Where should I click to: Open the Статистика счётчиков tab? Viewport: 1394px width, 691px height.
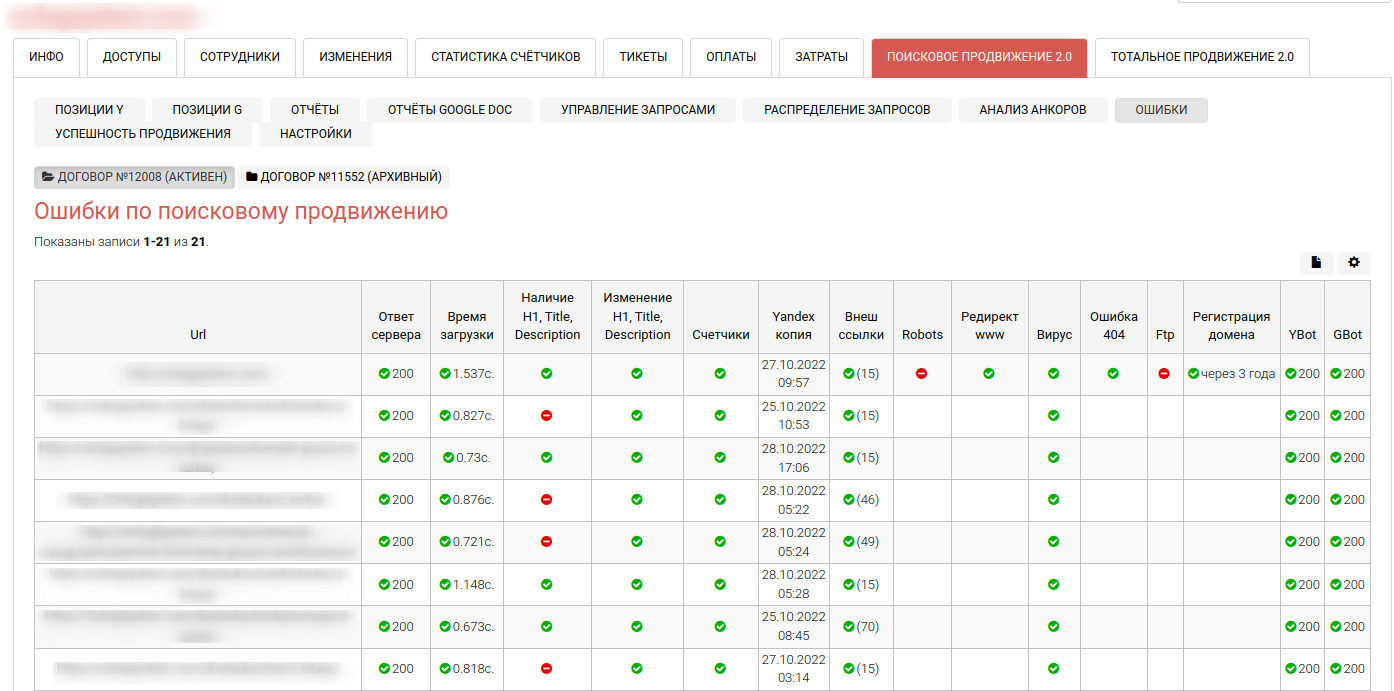(505, 57)
